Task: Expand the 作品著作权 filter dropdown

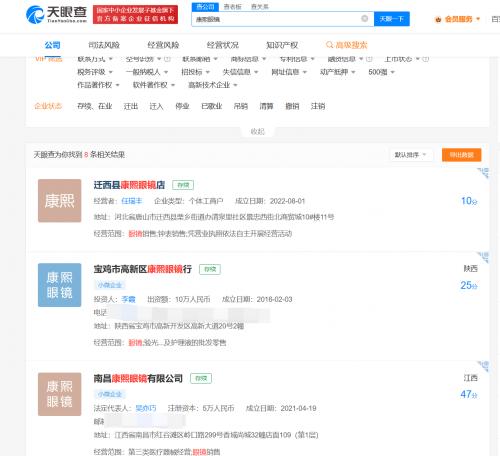Action: [x=98, y=85]
